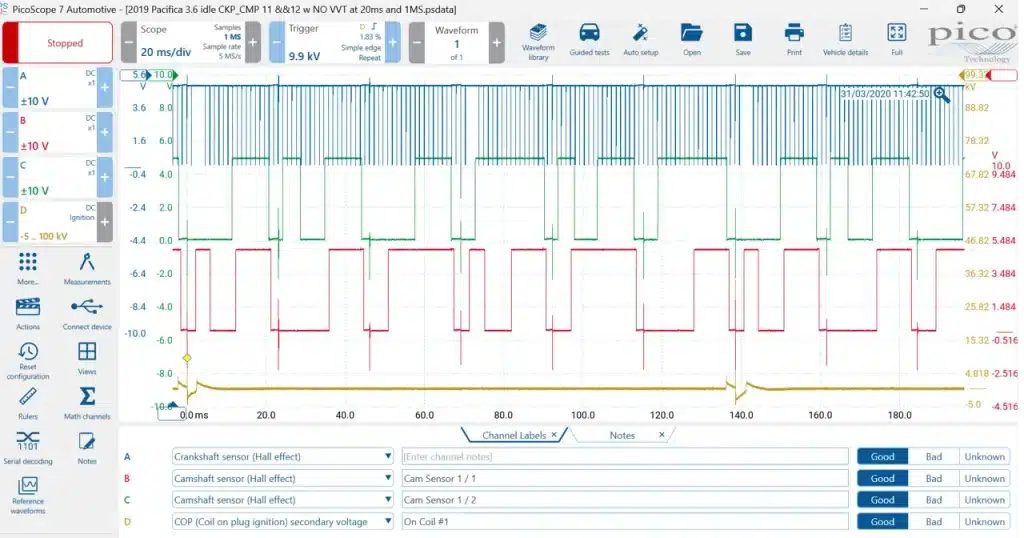Expand Channel A Crankshaft sensor dropdown

pos(387,456)
